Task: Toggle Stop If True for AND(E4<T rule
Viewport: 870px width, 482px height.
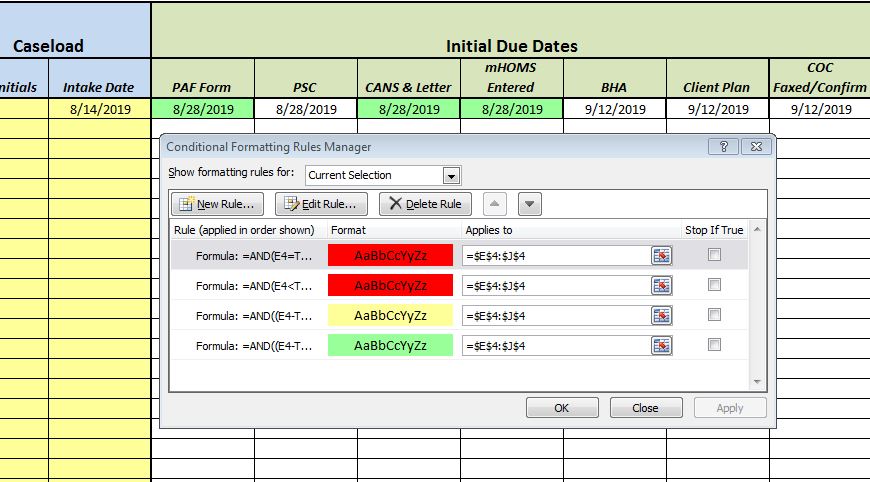Action: tap(714, 285)
